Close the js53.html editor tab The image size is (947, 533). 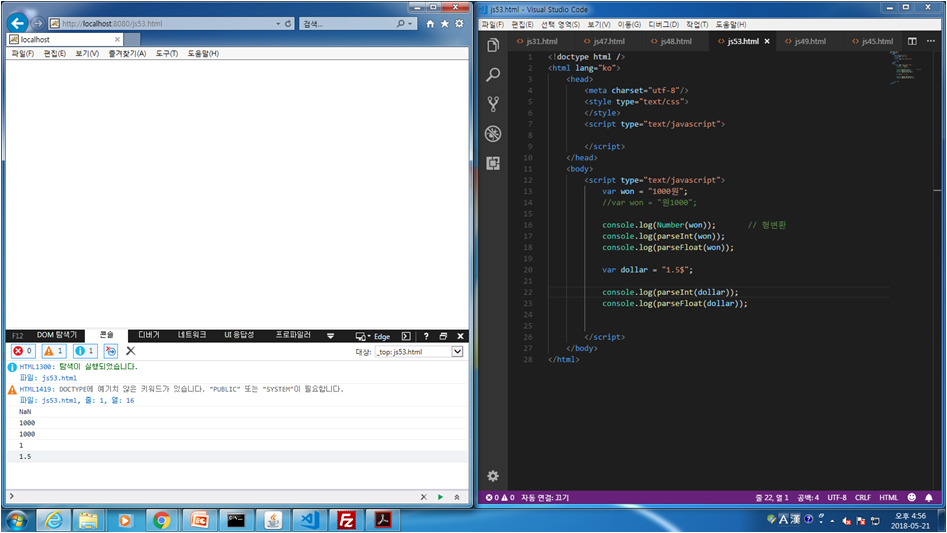coord(767,41)
